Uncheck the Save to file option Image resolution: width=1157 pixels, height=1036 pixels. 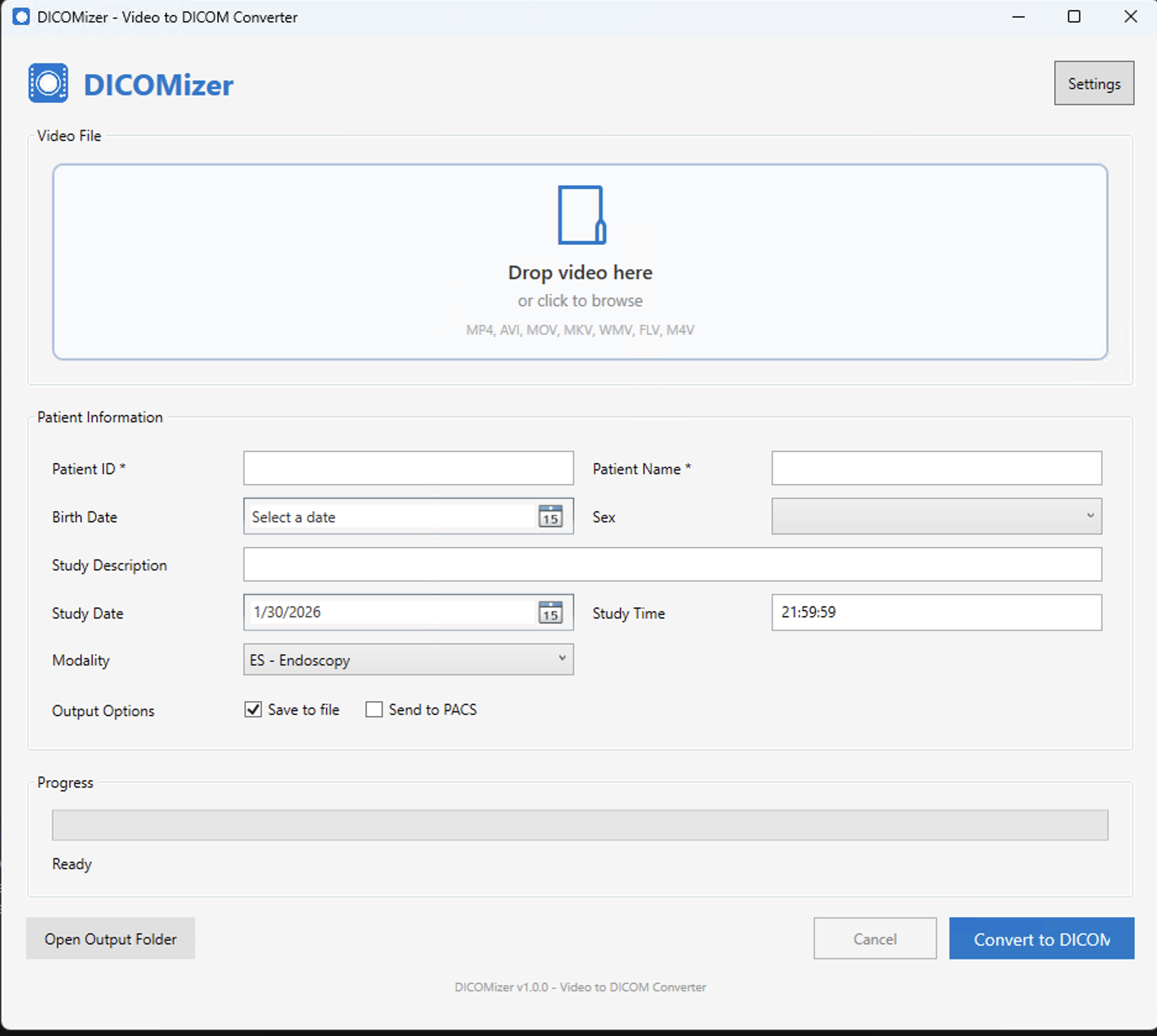(x=252, y=709)
